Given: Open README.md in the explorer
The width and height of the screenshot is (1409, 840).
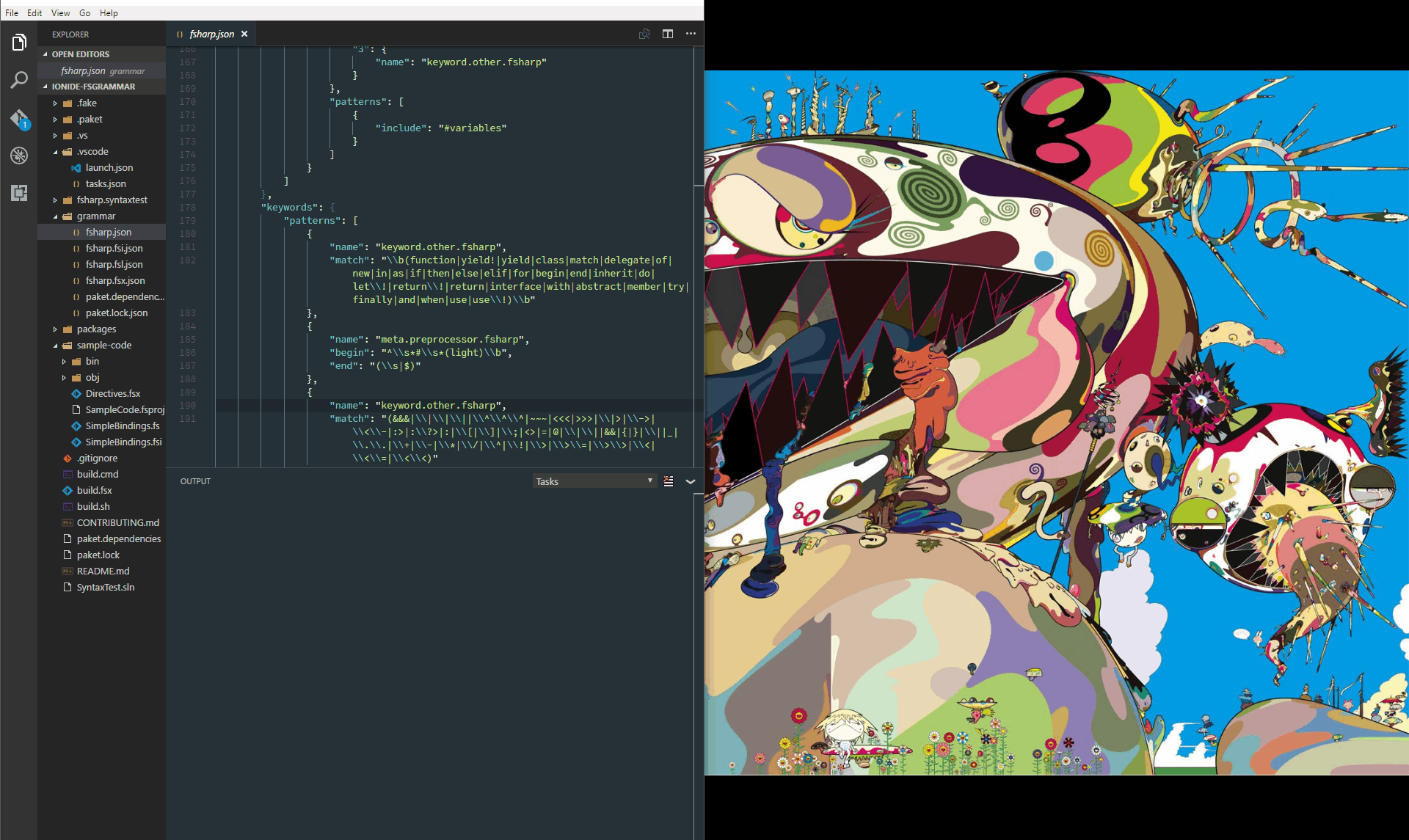Looking at the screenshot, I should click(103, 571).
